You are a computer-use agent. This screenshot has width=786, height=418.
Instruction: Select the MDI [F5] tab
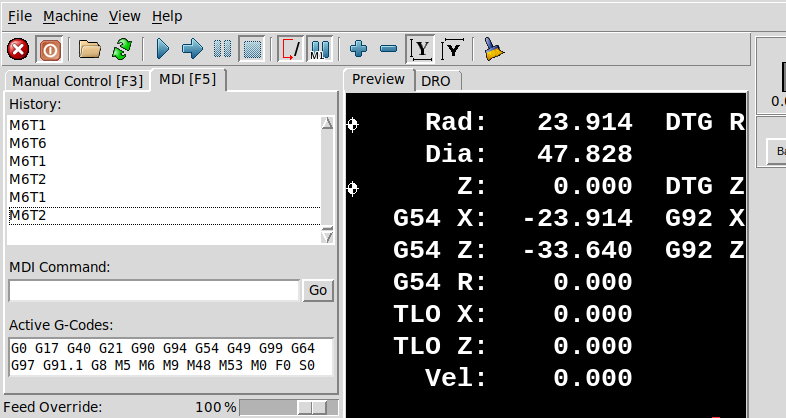[188, 80]
